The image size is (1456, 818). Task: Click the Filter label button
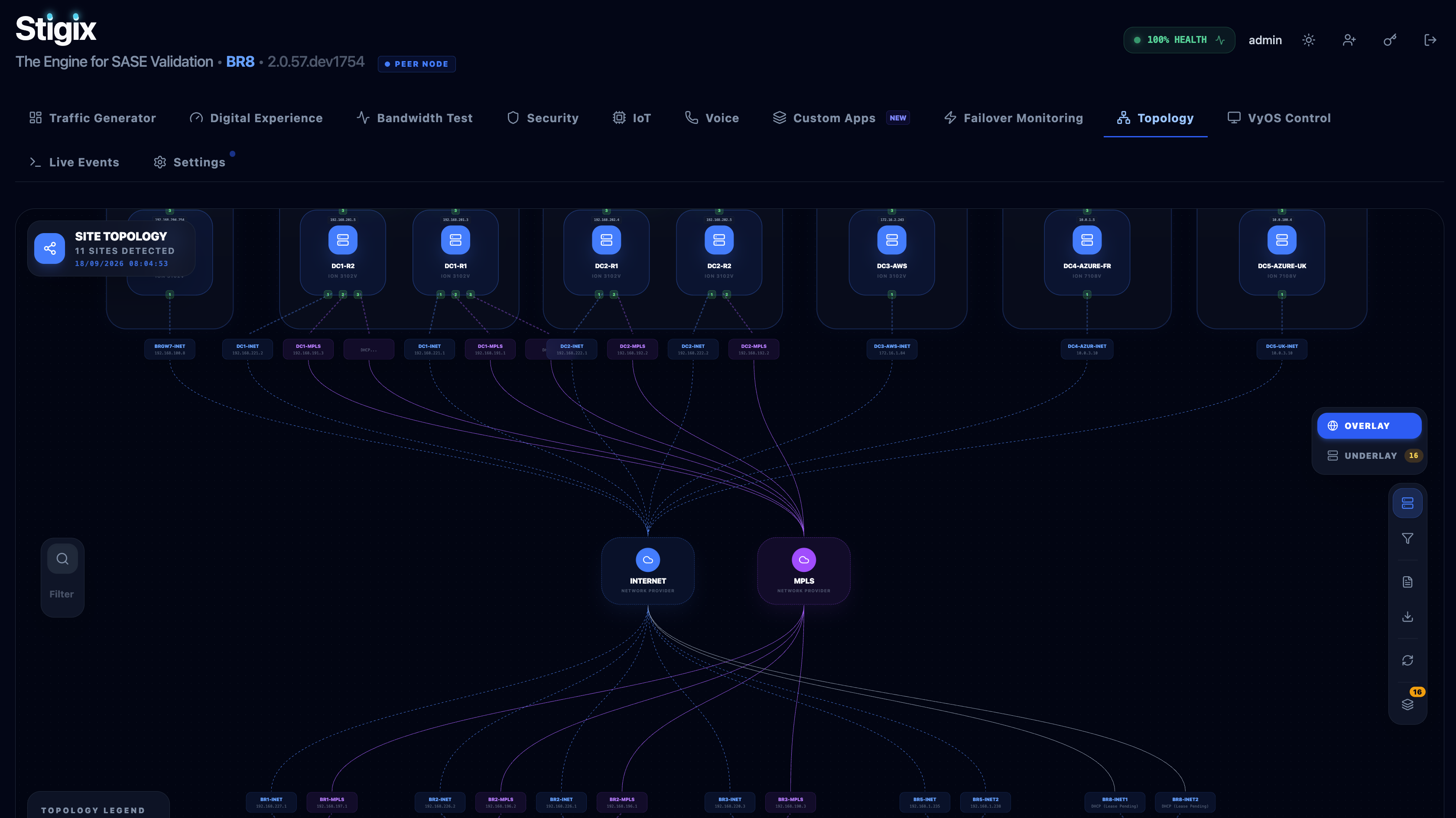tap(62, 594)
